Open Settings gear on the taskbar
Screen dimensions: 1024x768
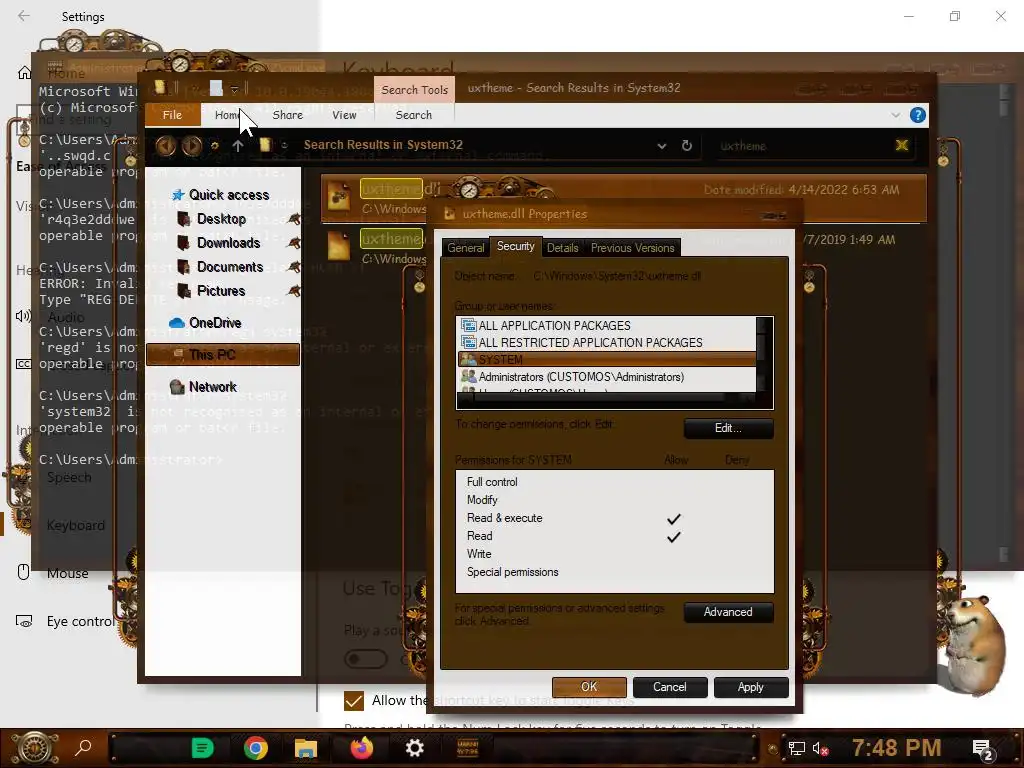coord(415,748)
